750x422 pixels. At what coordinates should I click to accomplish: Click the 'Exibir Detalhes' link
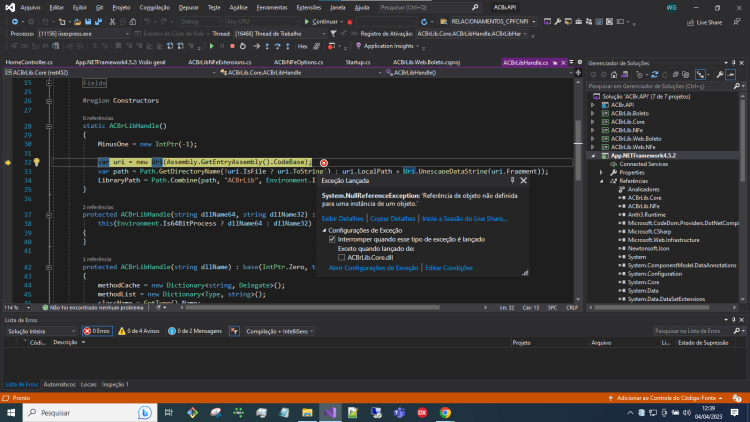342,219
